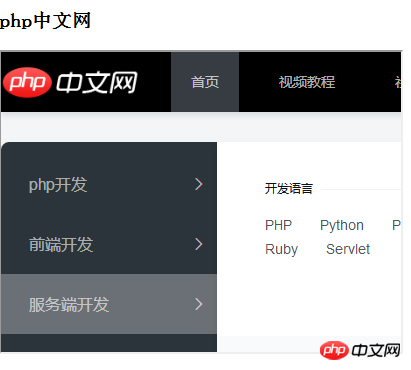Screen dimensions: 411x370
Task: Expand the 服务端开发 chevron arrow
Action: (199, 304)
